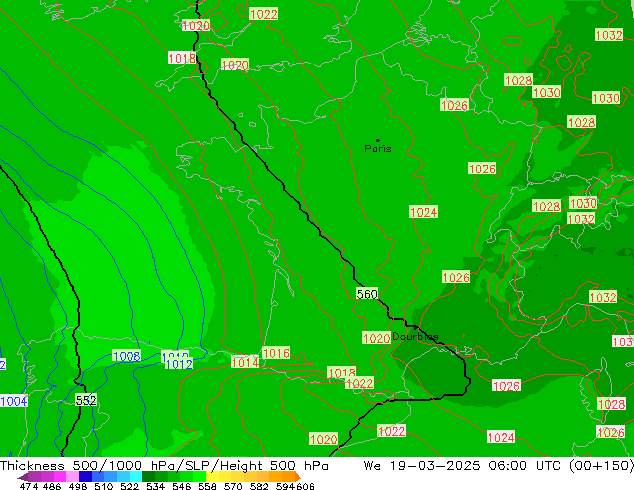Select the Dourbies location label
634x490 pixels.
pyautogui.click(x=415, y=336)
